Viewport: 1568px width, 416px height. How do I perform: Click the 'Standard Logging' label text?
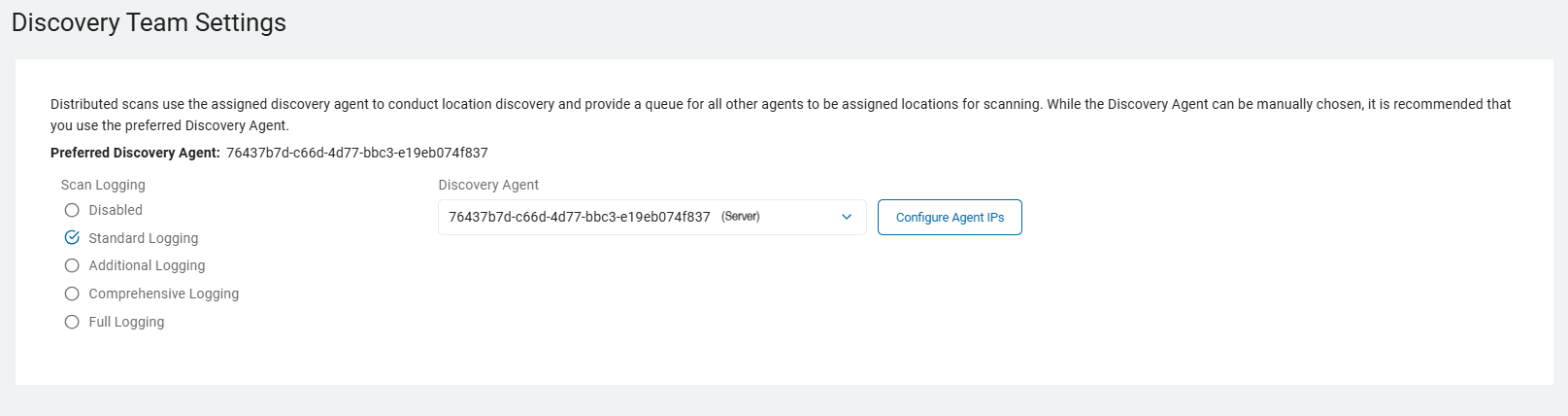[144, 238]
